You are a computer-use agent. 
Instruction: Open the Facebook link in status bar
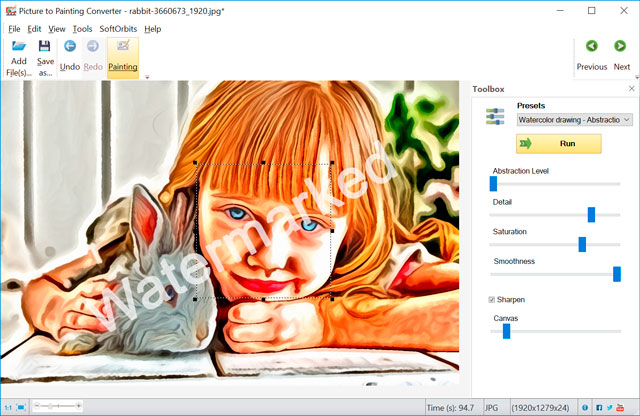(599, 408)
